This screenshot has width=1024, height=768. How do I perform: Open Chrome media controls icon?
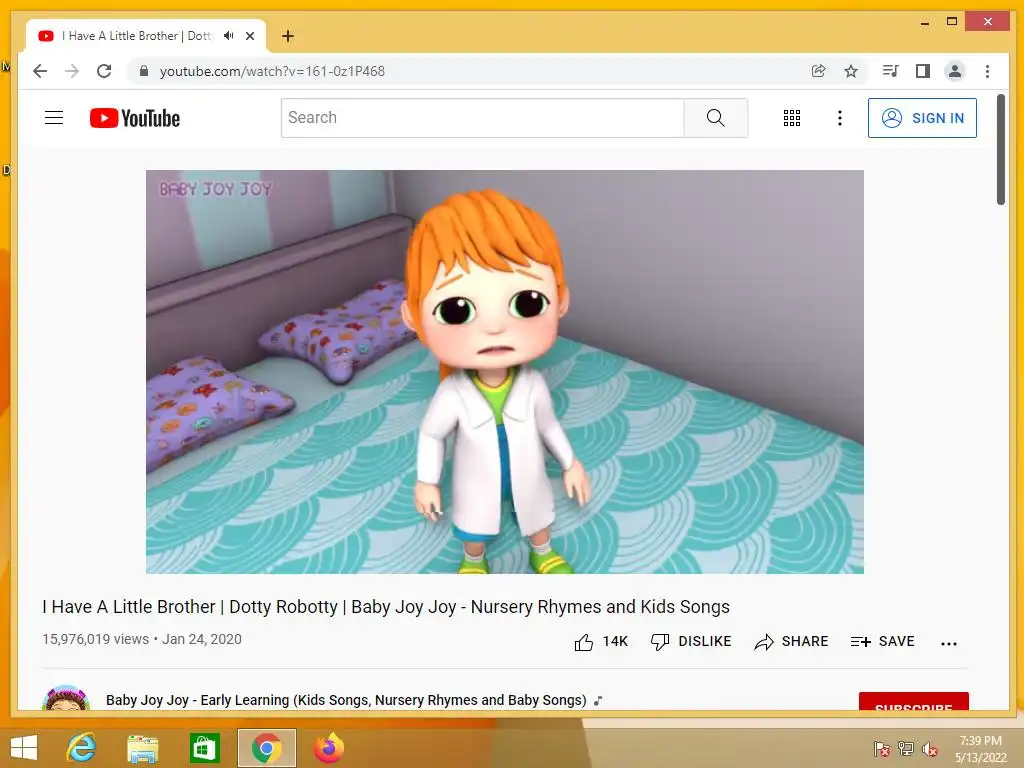(x=890, y=71)
